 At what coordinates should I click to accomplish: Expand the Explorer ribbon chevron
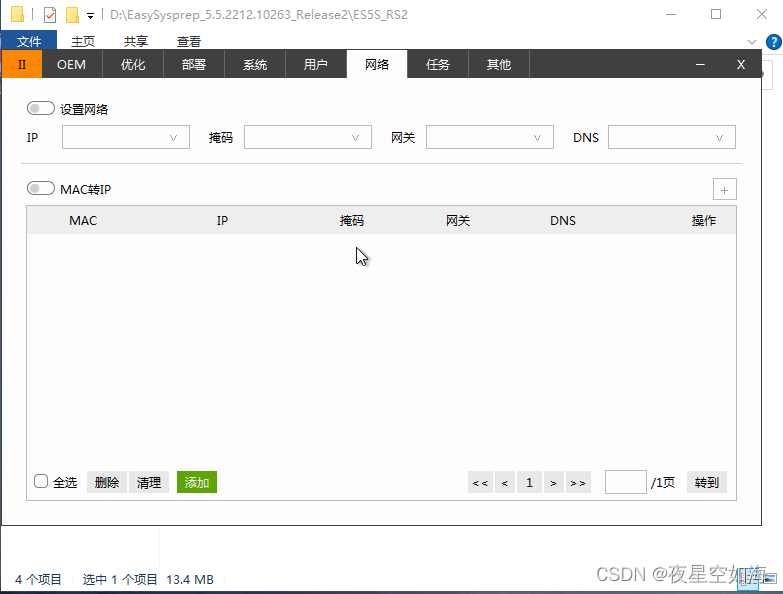(752, 42)
